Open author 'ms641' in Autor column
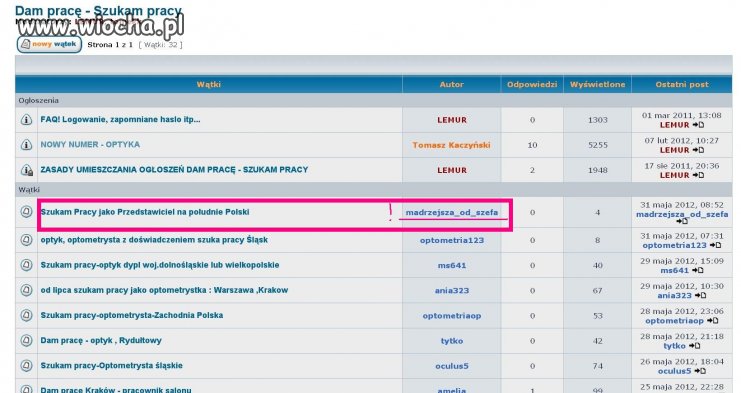The image size is (741, 393). (x=452, y=265)
